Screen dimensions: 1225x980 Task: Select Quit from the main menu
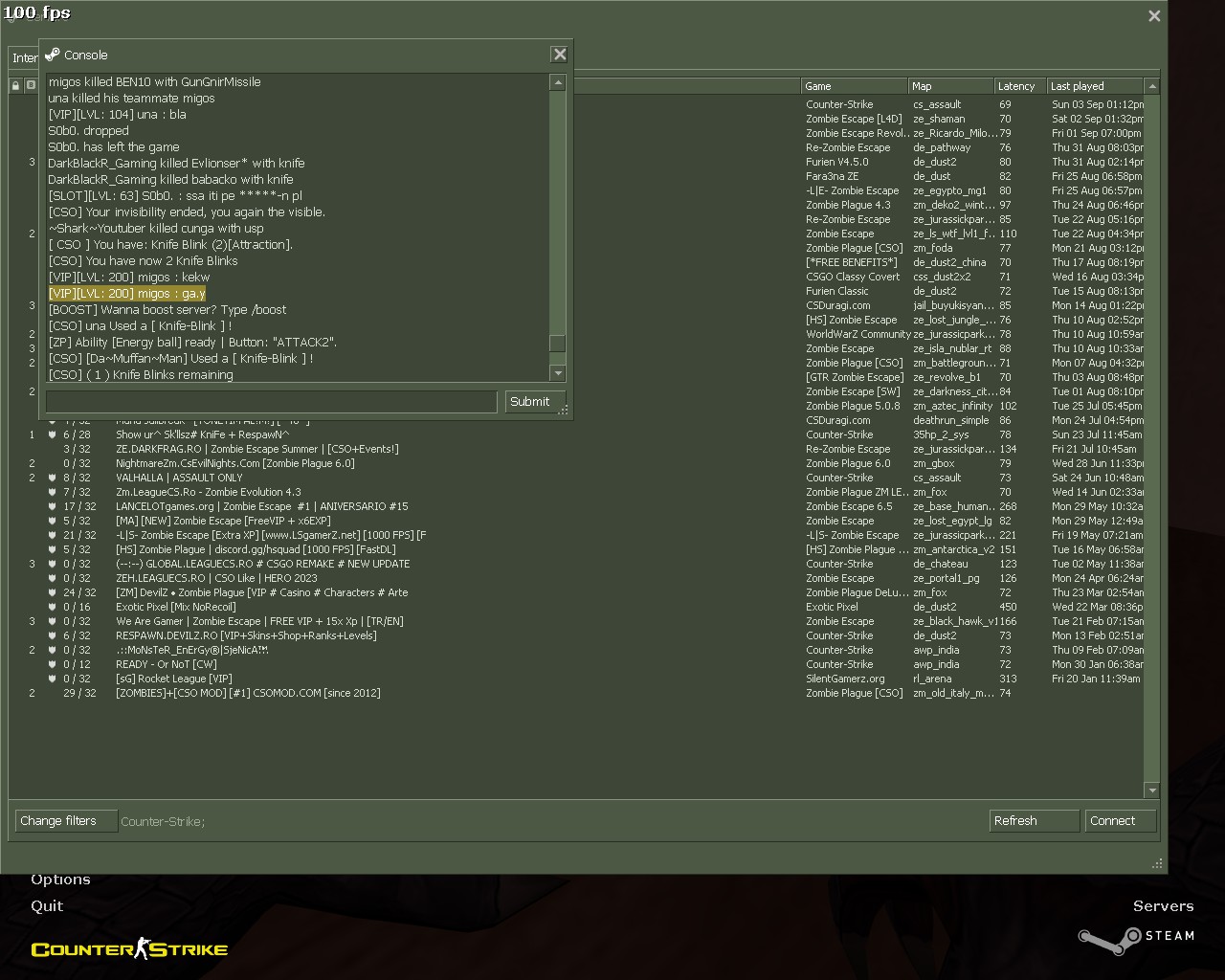point(47,906)
